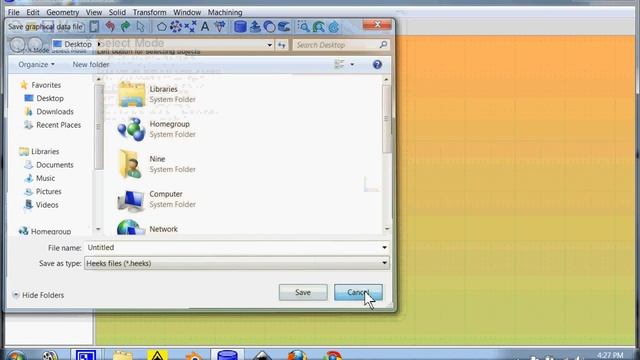Open Chrome from the taskbar

point(333,355)
